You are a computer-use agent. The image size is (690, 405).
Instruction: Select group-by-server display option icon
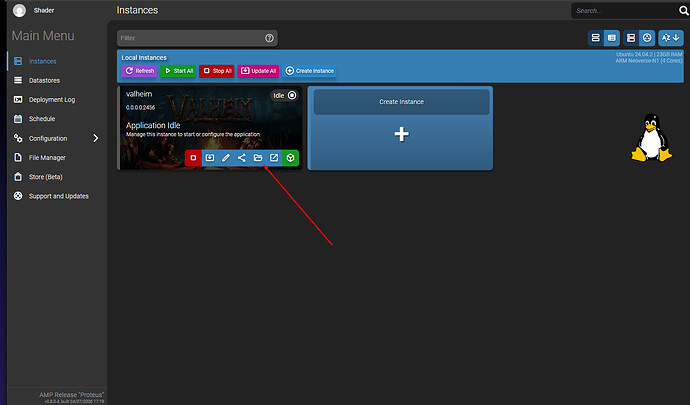pos(631,38)
